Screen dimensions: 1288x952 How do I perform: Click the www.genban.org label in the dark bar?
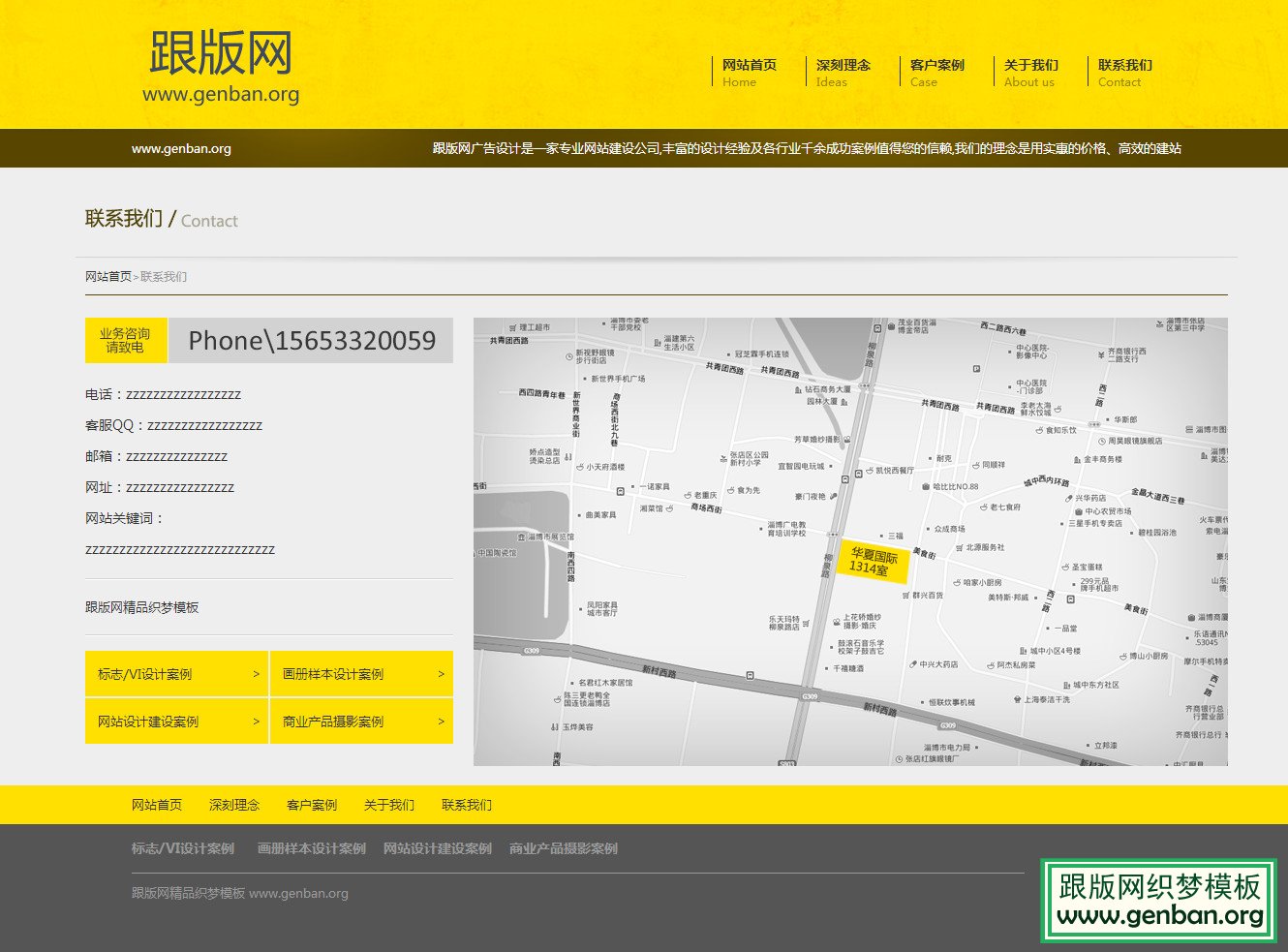tap(181, 148)
